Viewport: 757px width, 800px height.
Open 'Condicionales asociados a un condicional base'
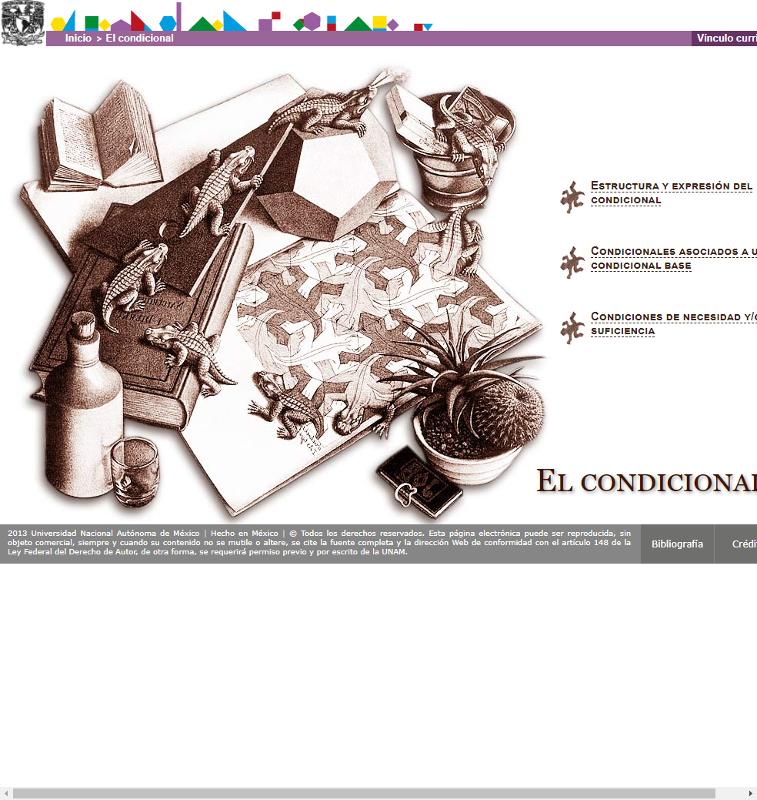click(x=673, y=258)
